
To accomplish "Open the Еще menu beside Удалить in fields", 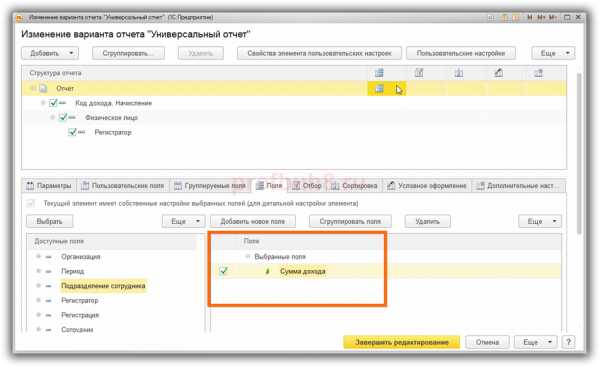I will pyautogui.click(x=540, y=221).
